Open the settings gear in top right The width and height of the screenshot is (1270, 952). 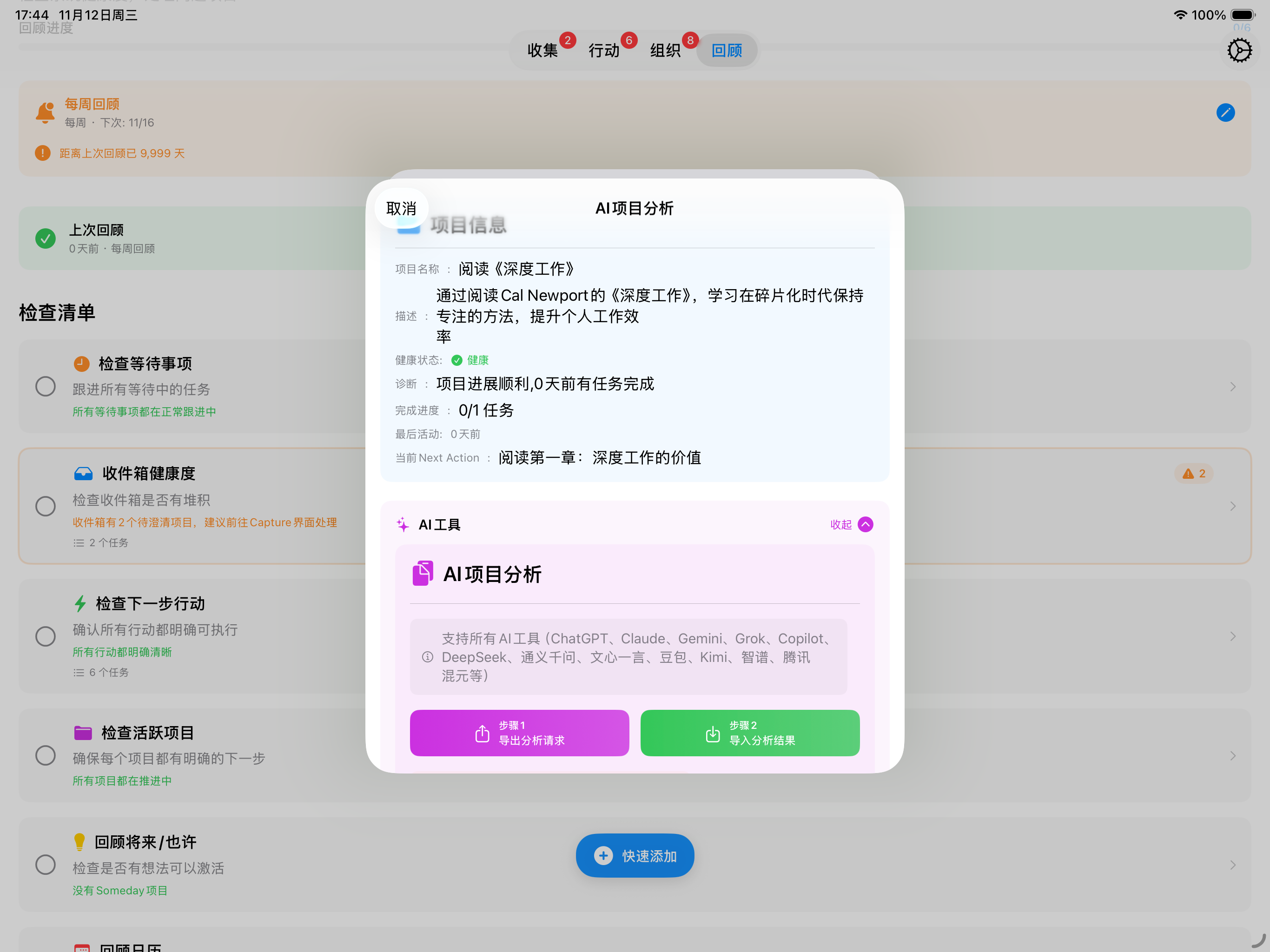coord(1239,51)
